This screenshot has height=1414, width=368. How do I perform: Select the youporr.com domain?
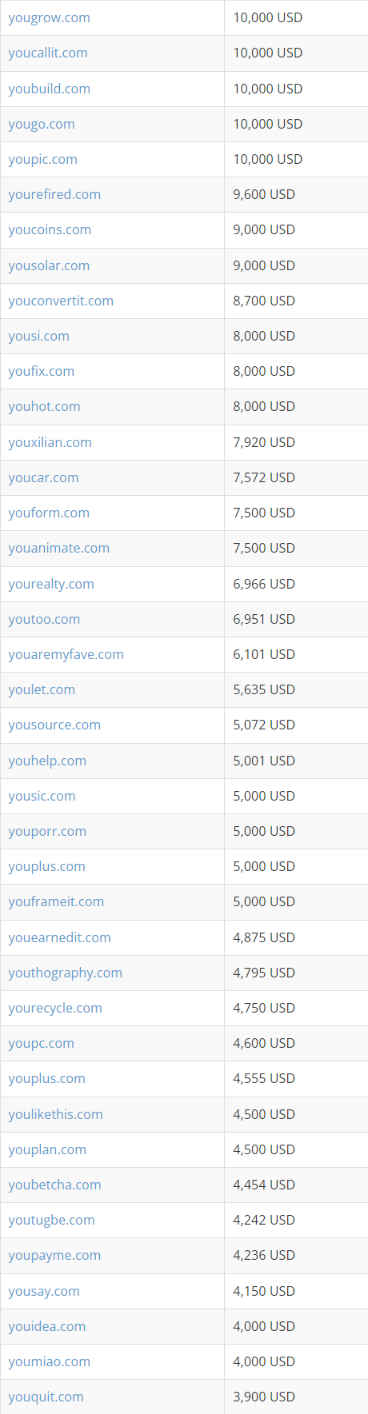tap(47, 831)
